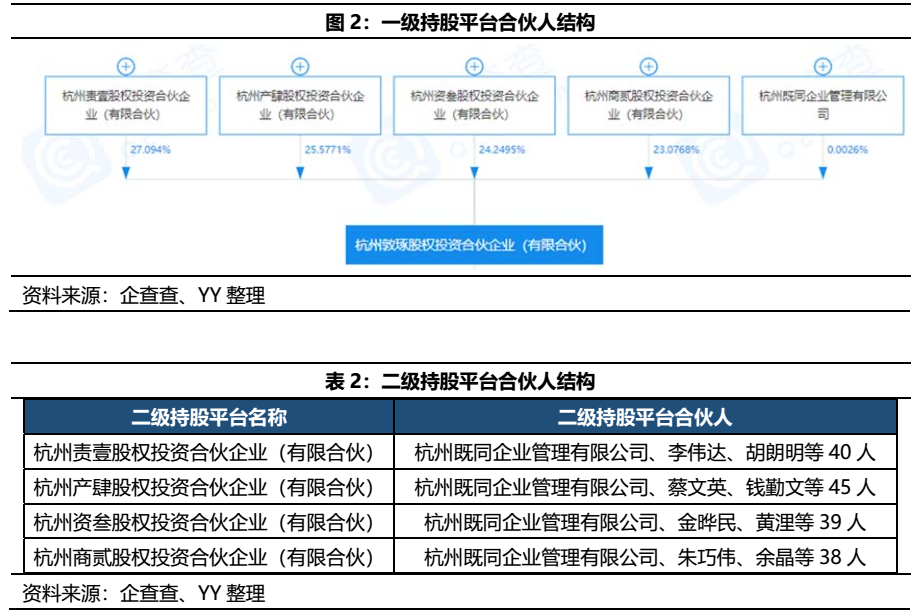Click blue arrow beside 27.094% label

tap(126, 174)
